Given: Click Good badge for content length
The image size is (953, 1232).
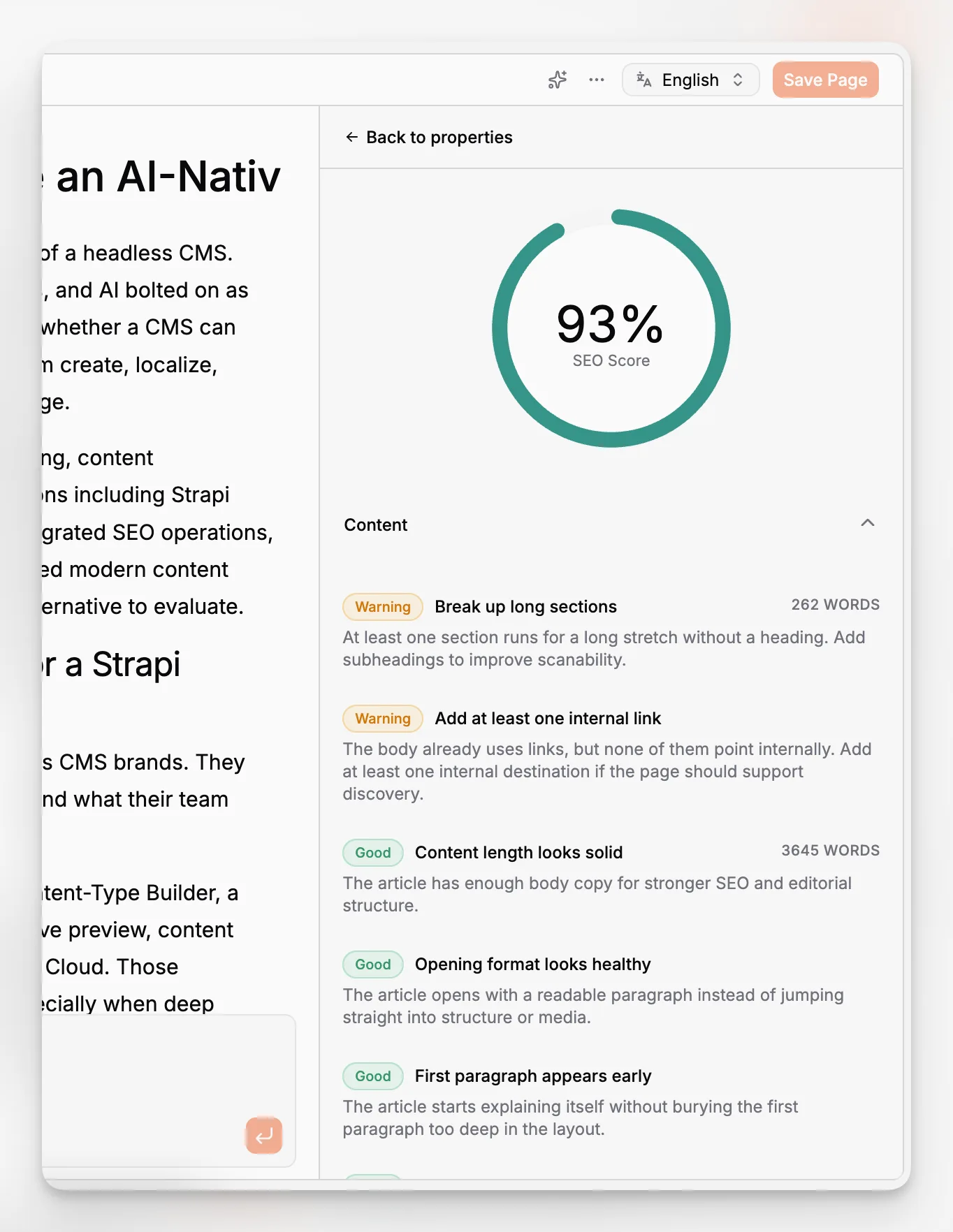Looking at the screenshot, I should (x=373, y=852).
